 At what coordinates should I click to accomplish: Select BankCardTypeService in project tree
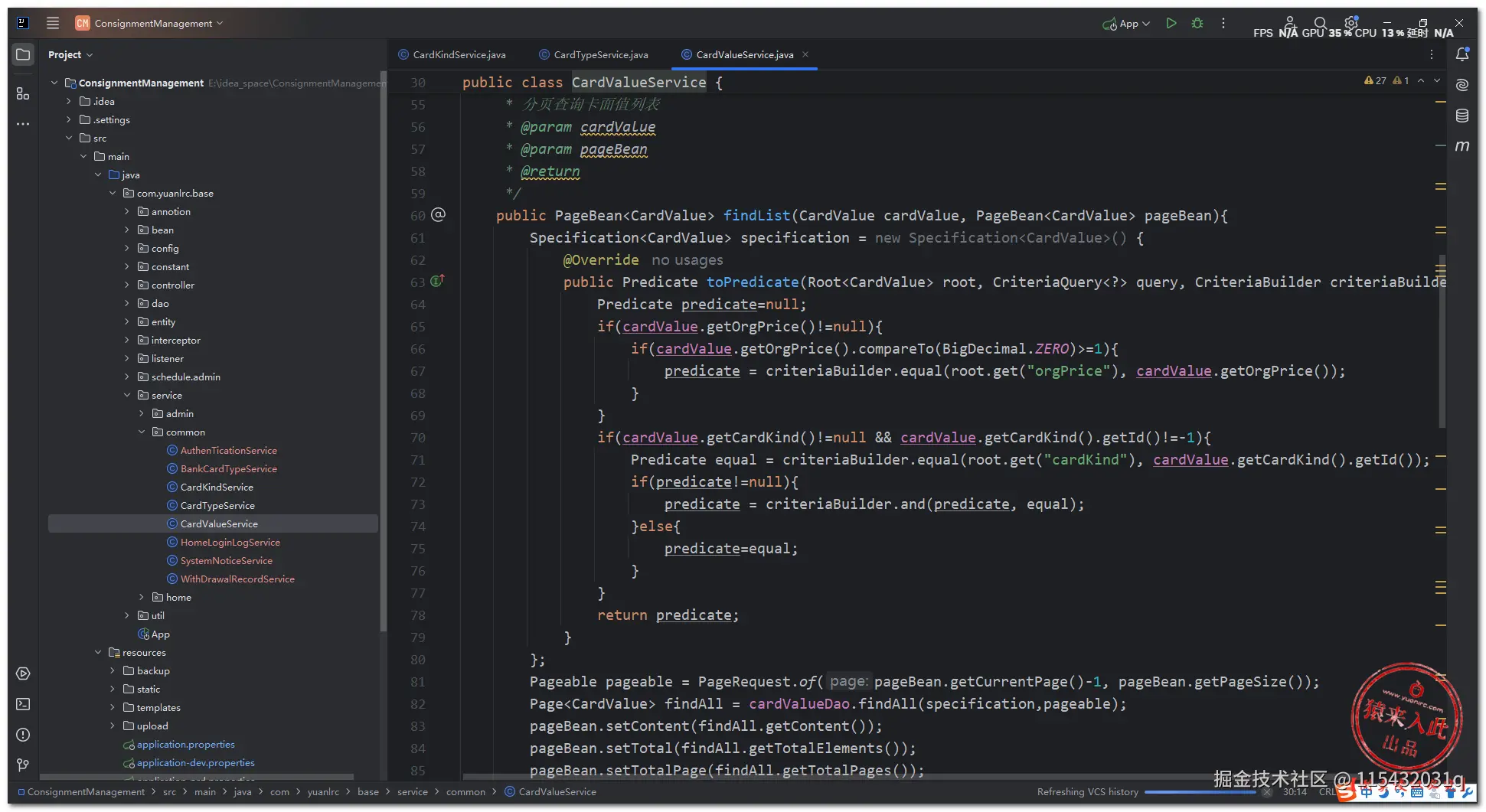point(228,468)
